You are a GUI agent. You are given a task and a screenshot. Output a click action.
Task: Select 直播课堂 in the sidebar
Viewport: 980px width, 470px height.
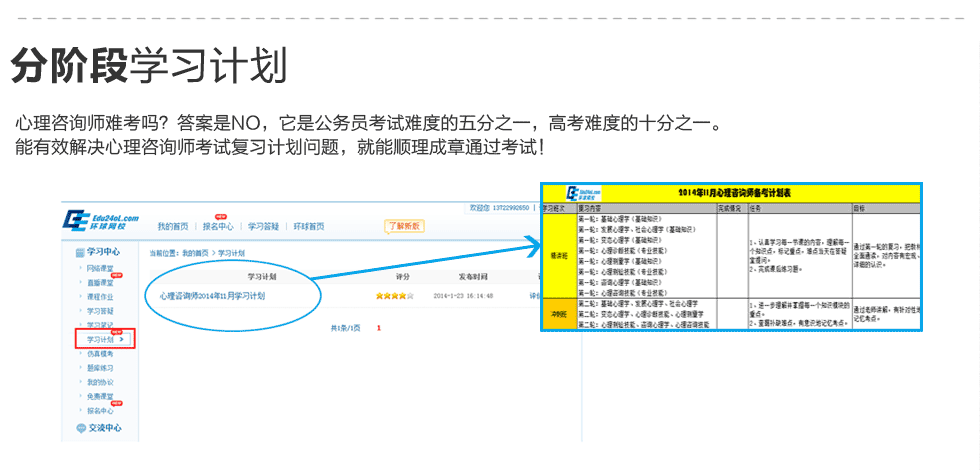[100, 283]
